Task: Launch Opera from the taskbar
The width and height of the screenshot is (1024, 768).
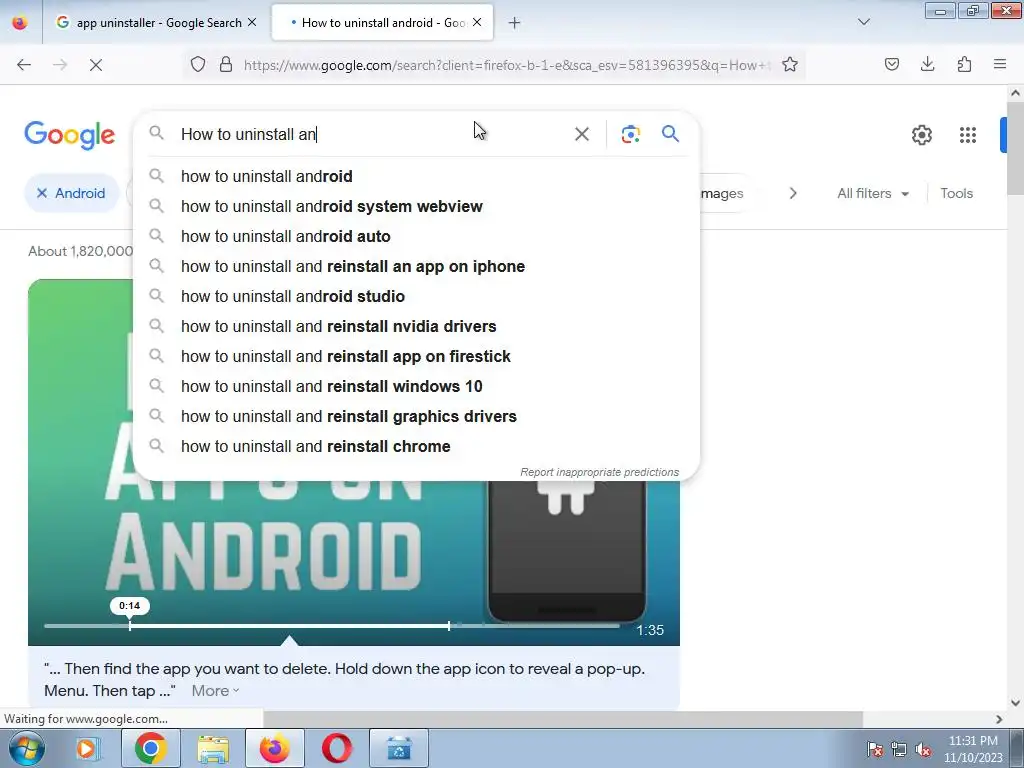Action: click(x=337, y=748)
